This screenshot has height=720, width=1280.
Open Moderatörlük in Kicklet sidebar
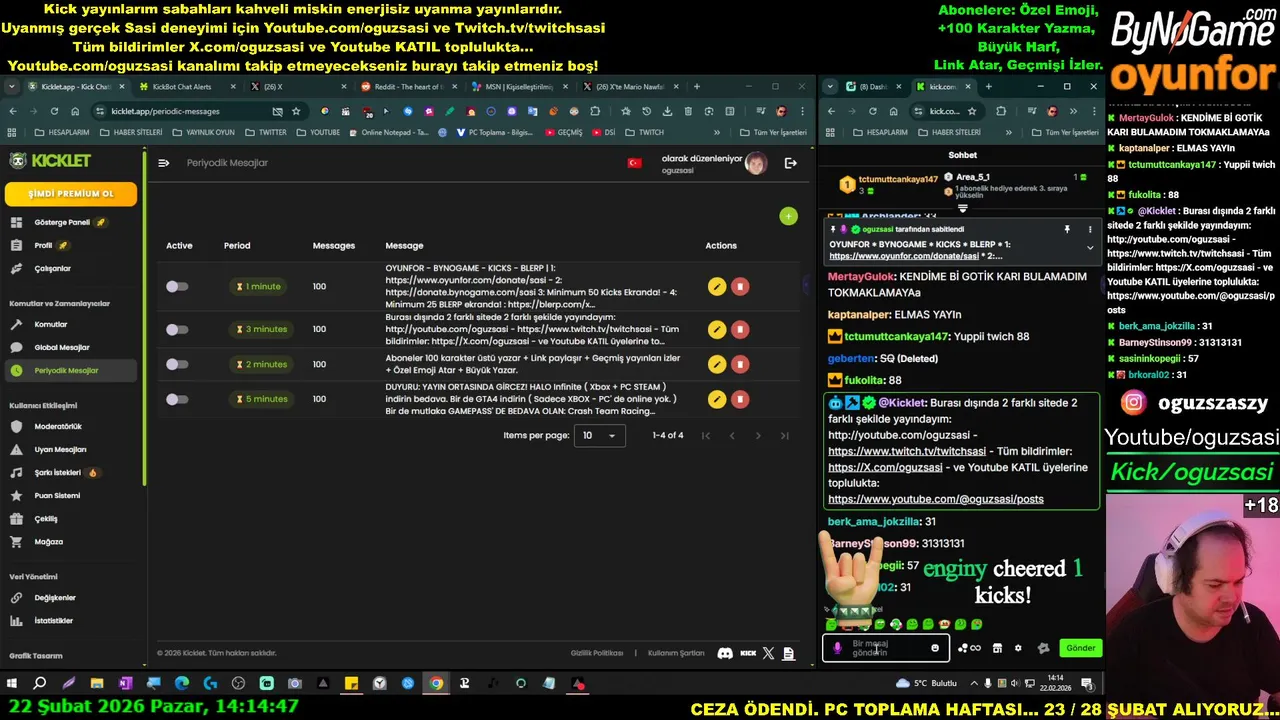58,427
